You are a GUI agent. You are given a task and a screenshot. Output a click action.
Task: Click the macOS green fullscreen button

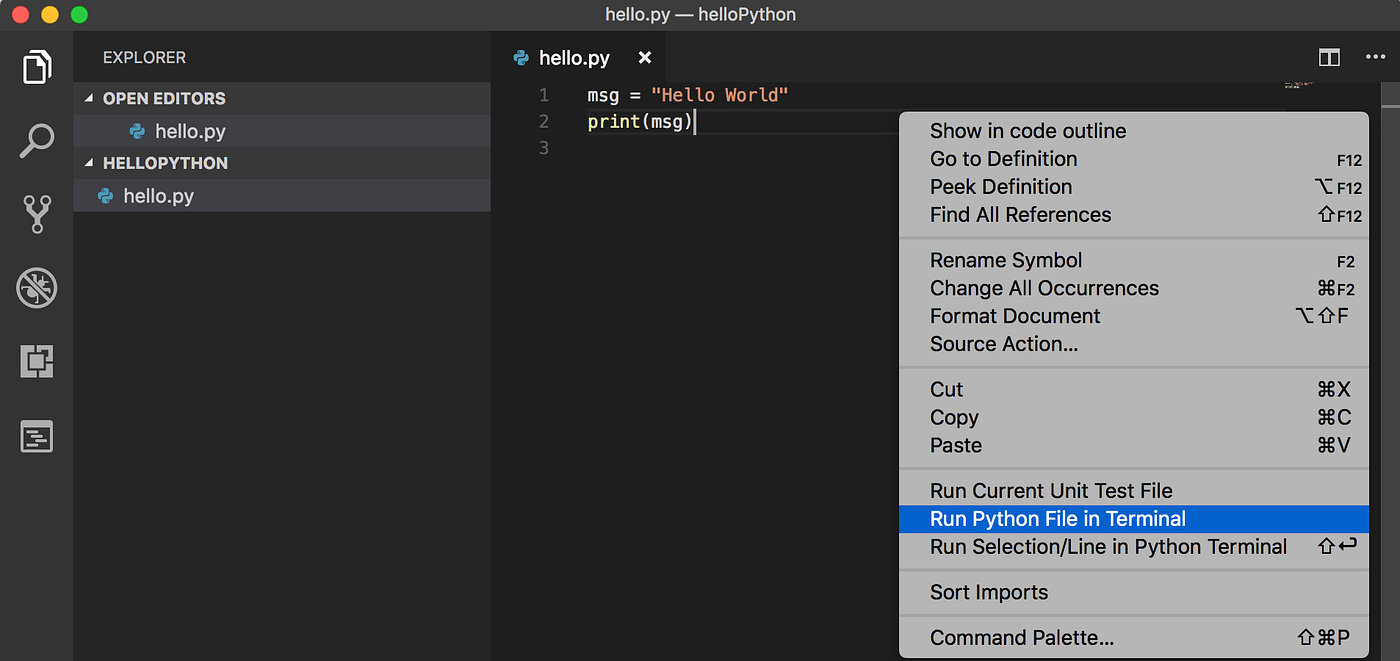(x=79, y=15)
